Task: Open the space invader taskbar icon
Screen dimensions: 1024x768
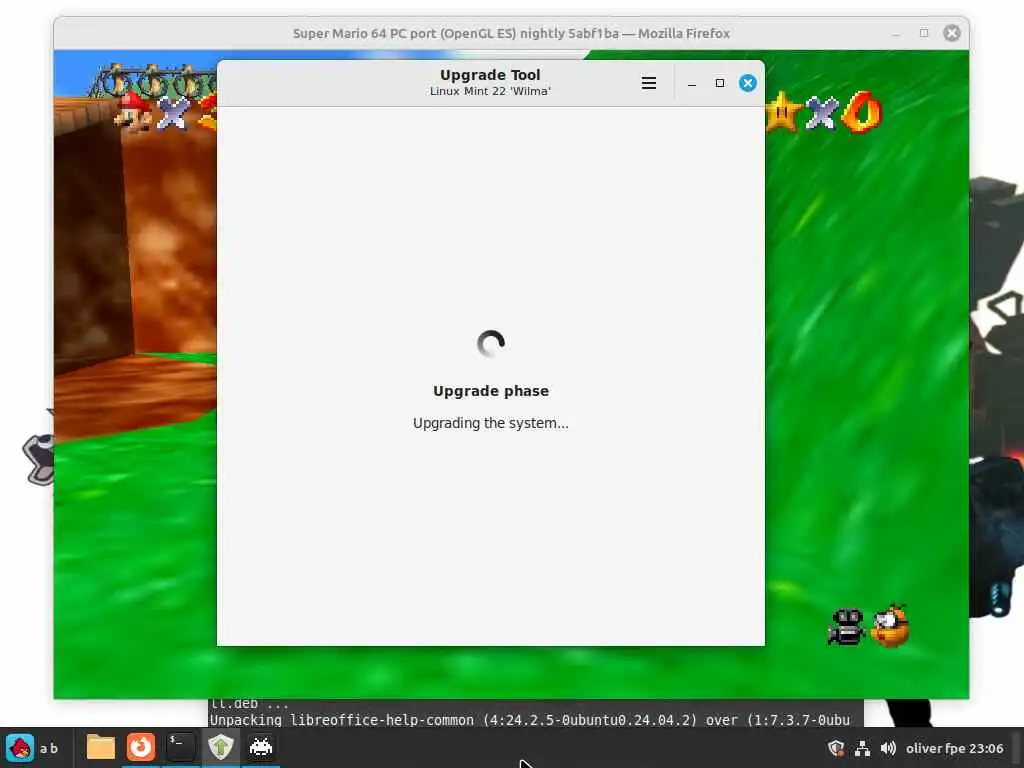Action: click(261, 747)
